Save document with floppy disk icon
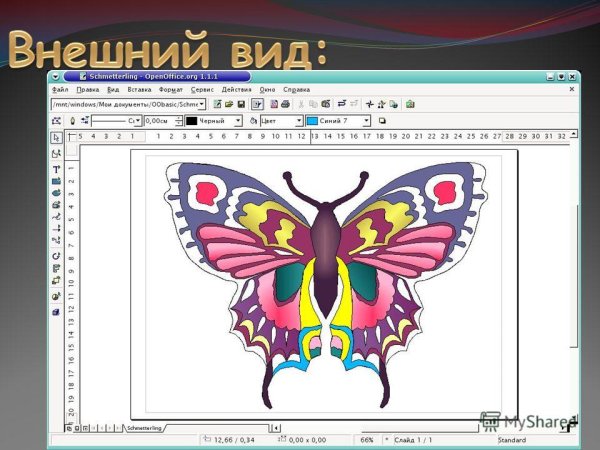The height and width of the screenshot is (450, 600). point(241,104)
